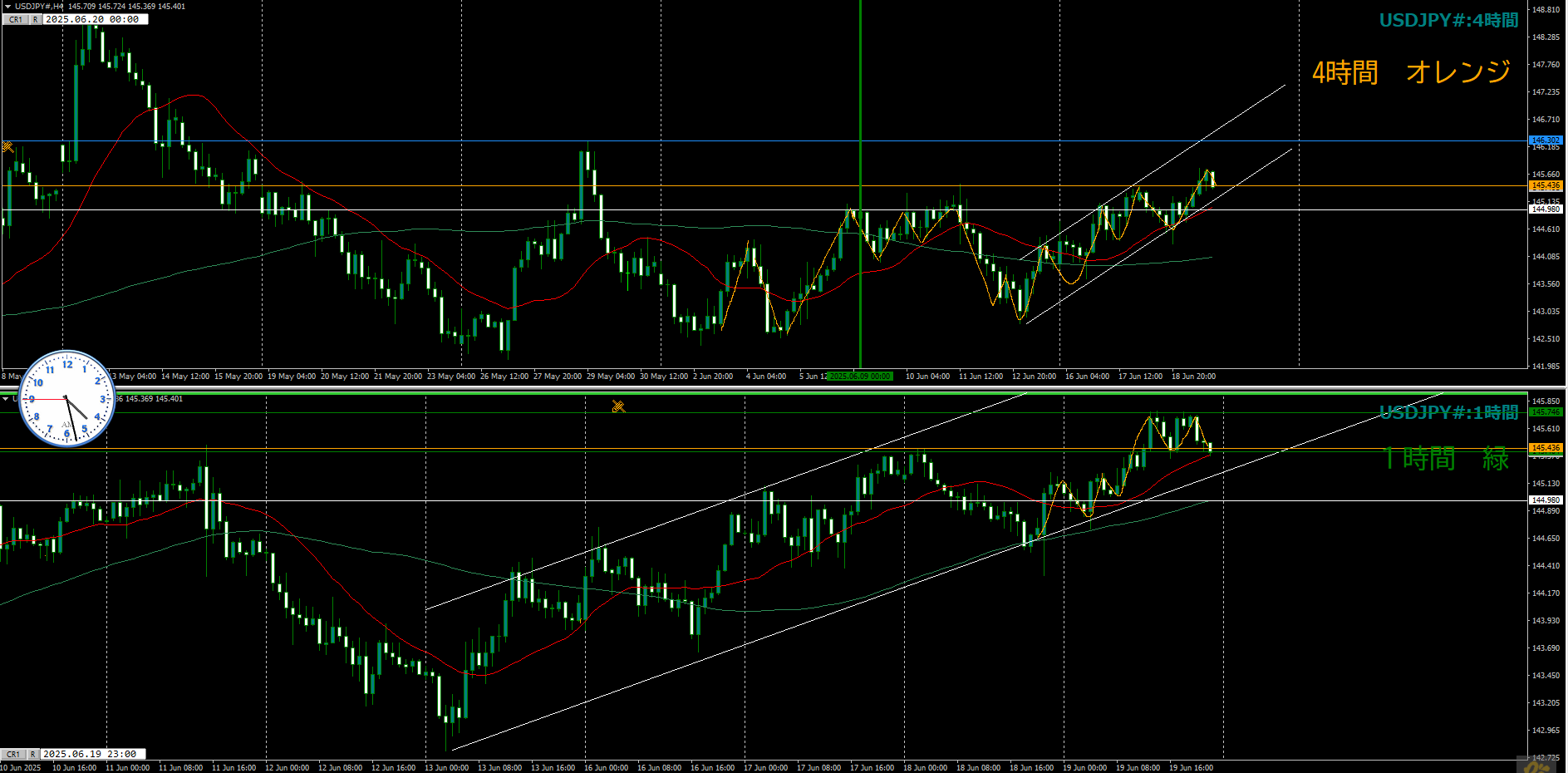The height and width of the screenshot is (773, 1568).
Task: Click the 148.810 price at the top of the H4 scale
Action: tap(1546, 10)
